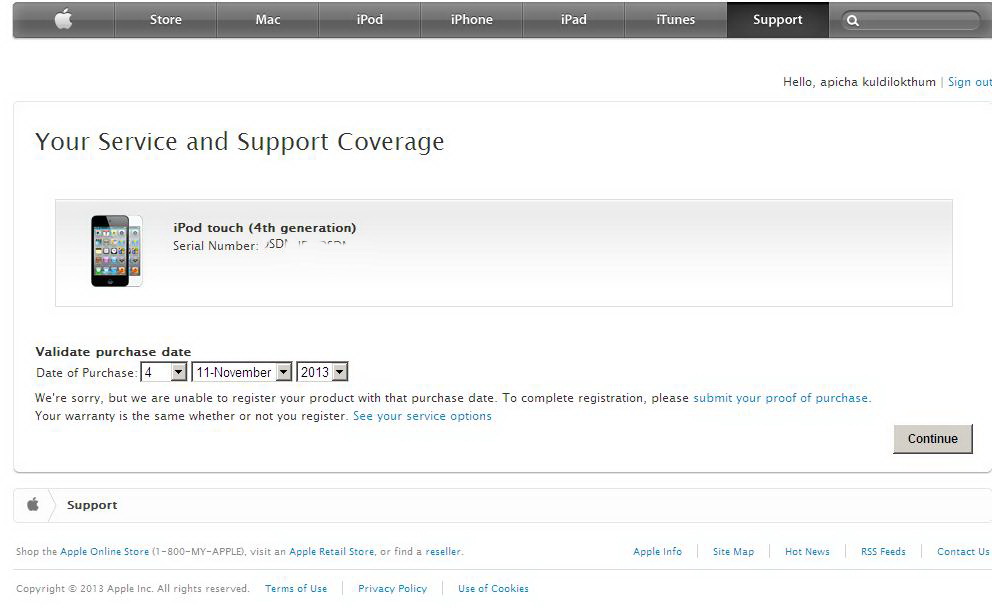The width and height of the screenshot is (992, 616).
Task: Open the Apple Online Store link
Action: 104,551
